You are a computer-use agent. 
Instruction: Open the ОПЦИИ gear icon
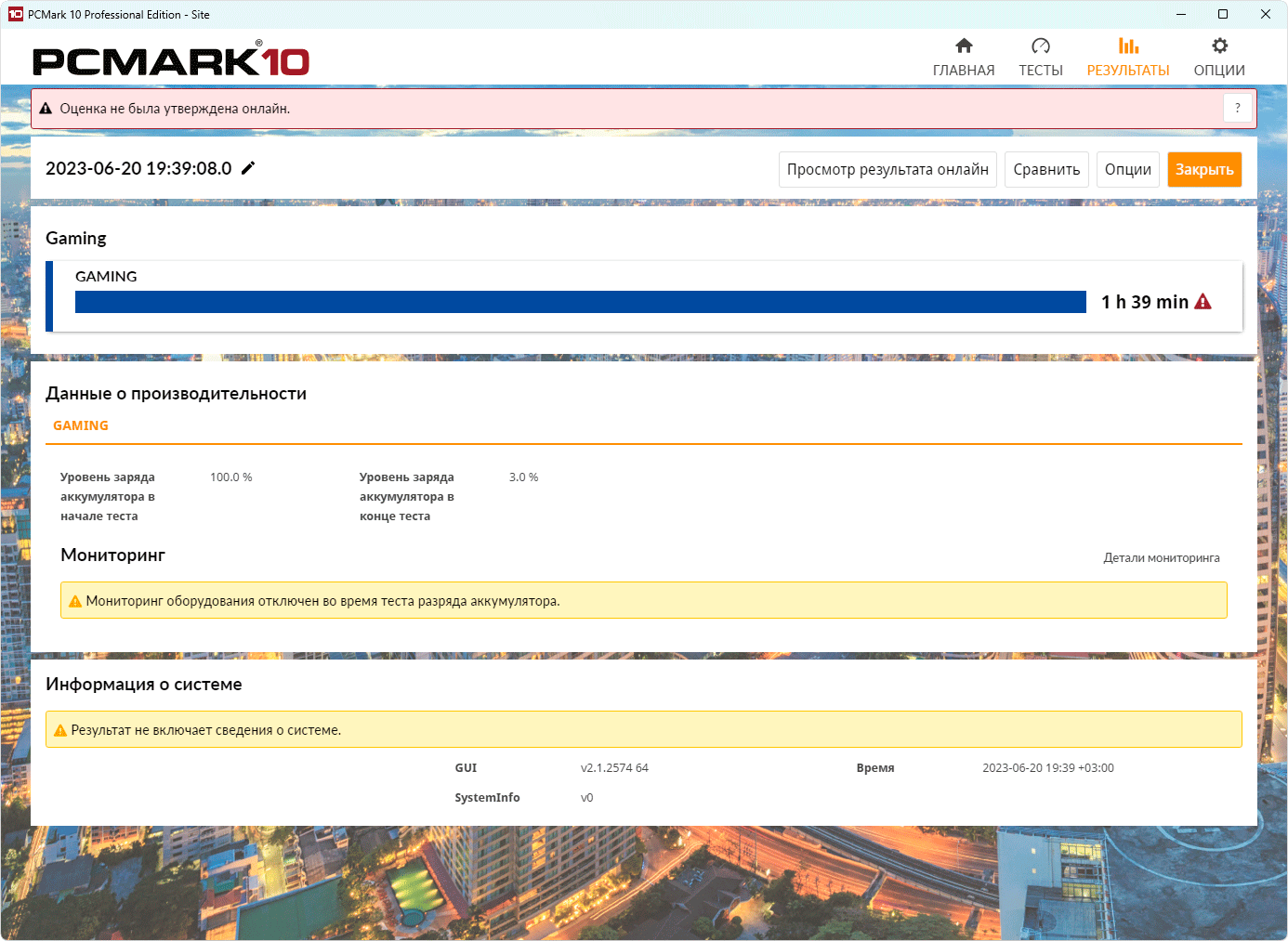[1219, 46]
